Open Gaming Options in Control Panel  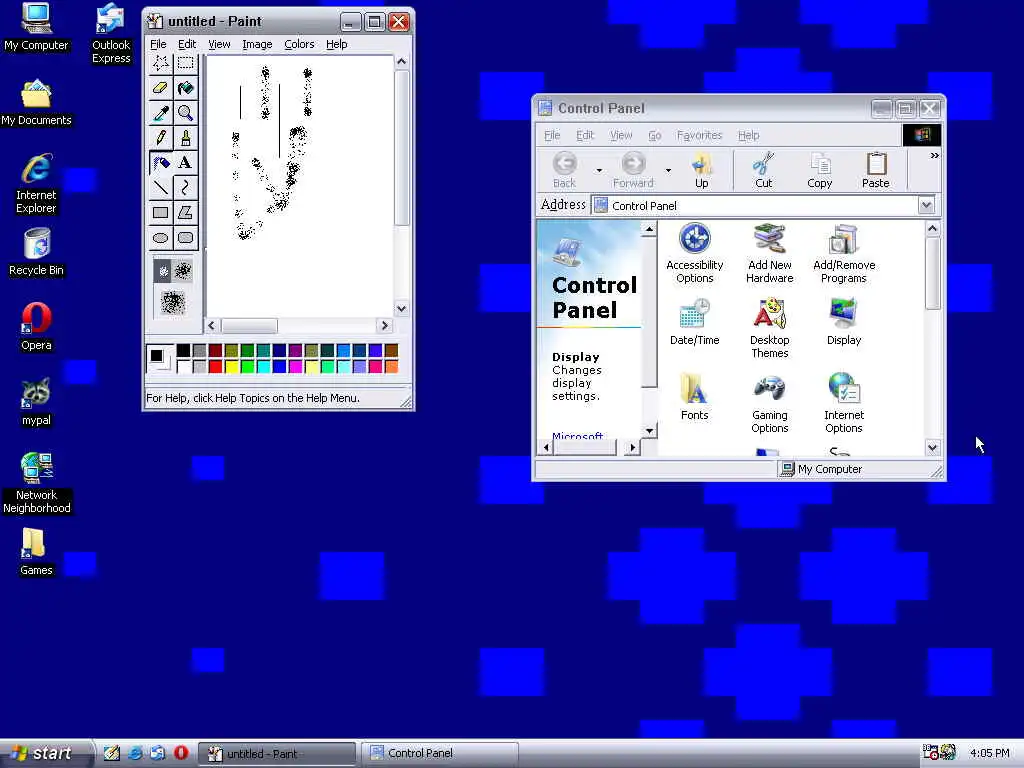tap(769, 404)
